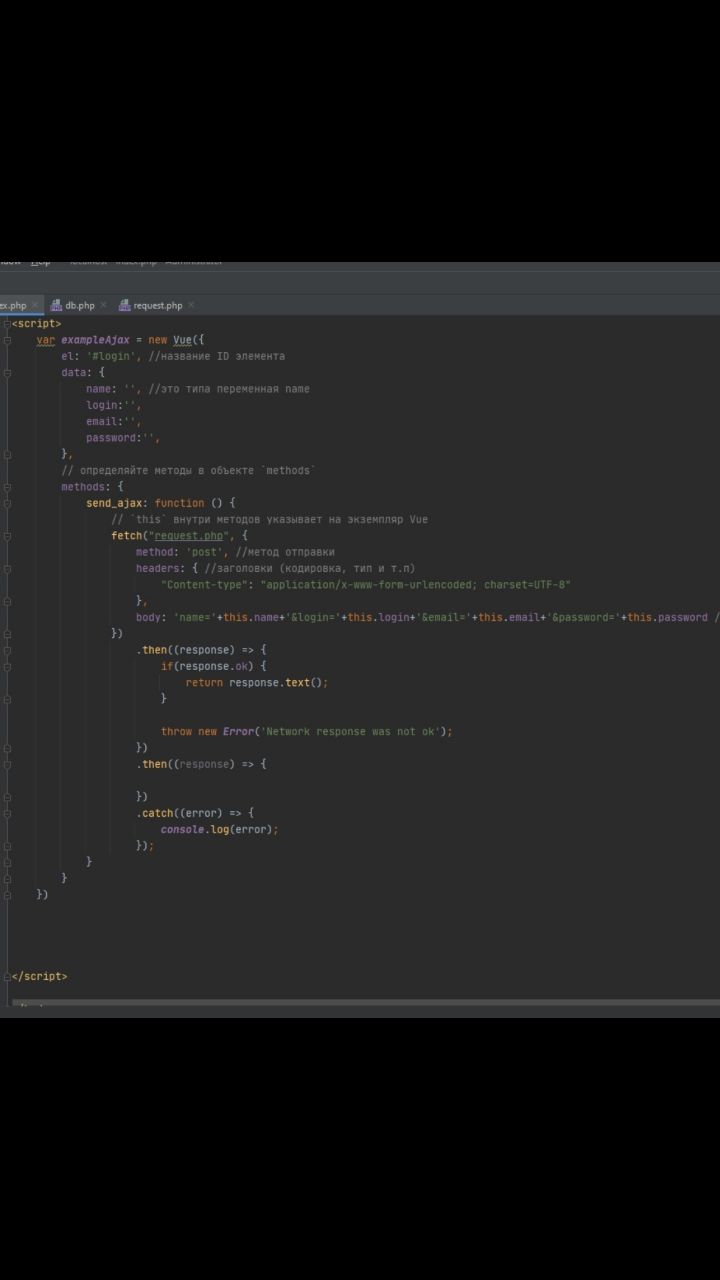Viewport: 720px width, 1280px height.
Task: Fold the first '.then((response) => {' block
Action: [x=7, y=650]
